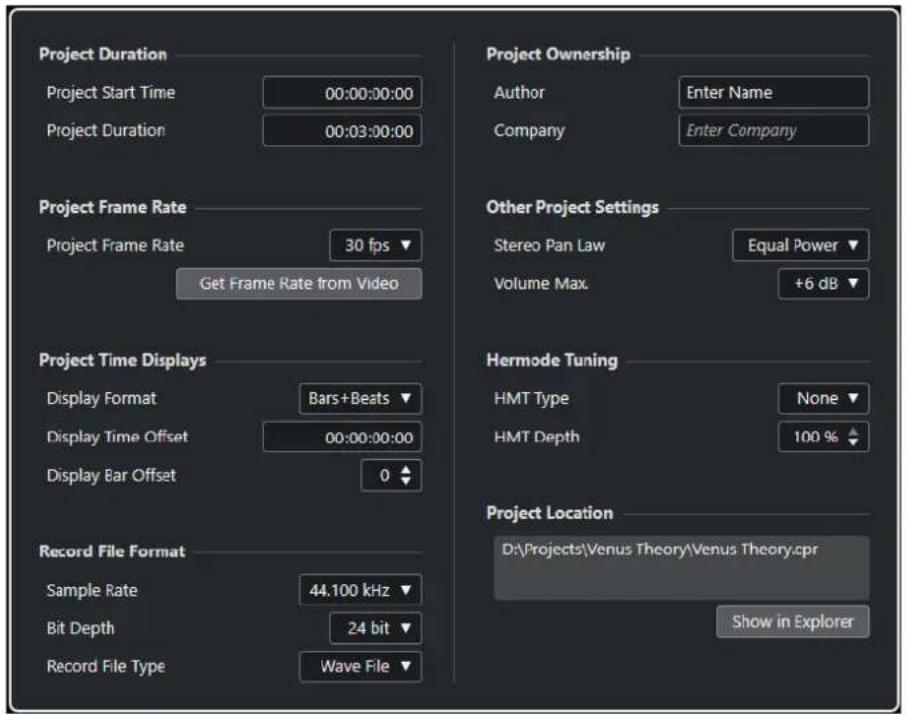Screen dimensions: 906x715
Task: Click the Display Bar Offset label
Action: [111, 476]
